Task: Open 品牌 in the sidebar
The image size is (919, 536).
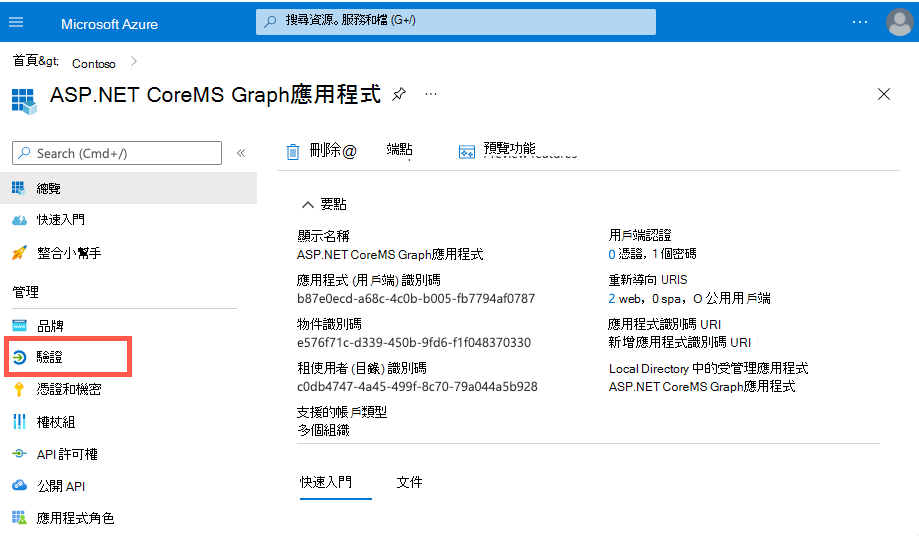Action: click(50, 326)
